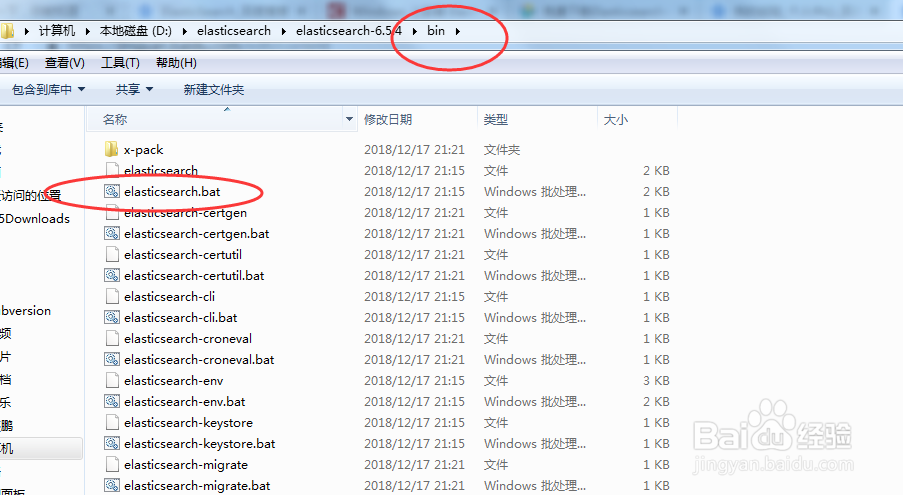
Task: Select the elasticsearch-certutil file icon
Action: (112, 254)
